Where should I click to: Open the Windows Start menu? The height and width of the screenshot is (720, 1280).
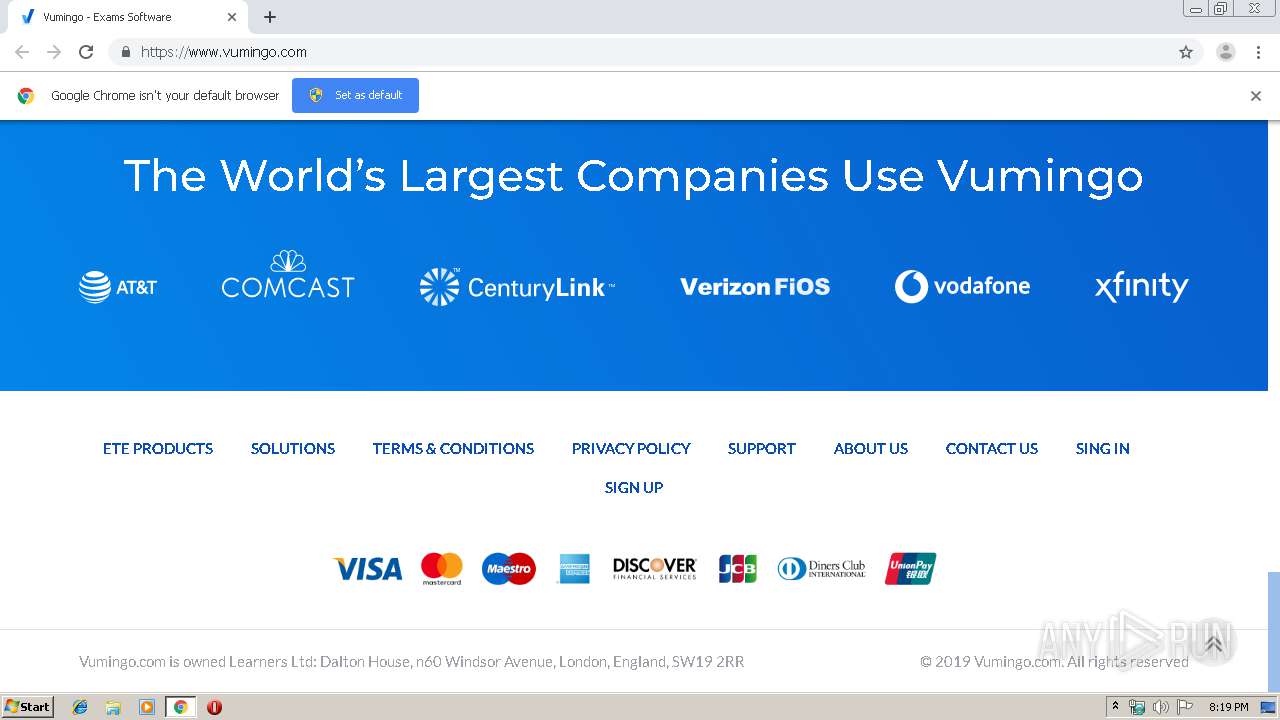tap(28, 707)
